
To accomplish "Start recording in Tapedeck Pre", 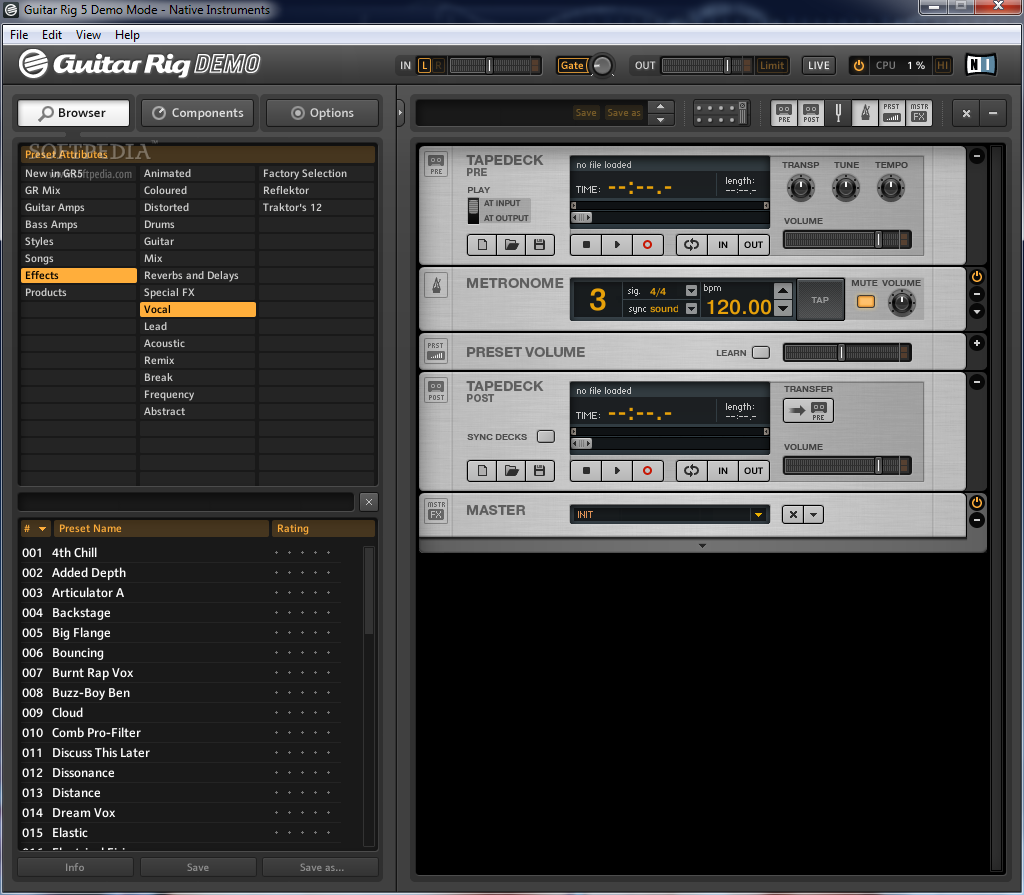I will point(647,244).
